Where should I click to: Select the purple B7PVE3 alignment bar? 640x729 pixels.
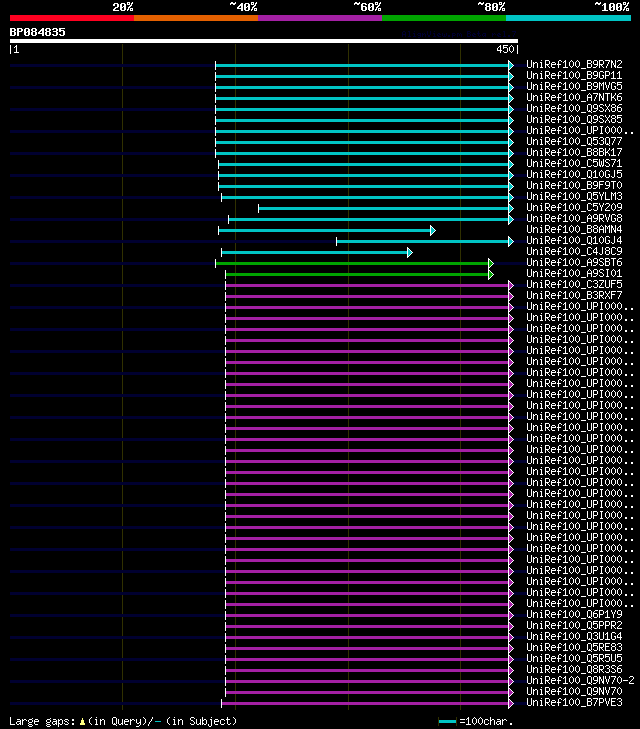pyautogui.click(x=367, y=703)
